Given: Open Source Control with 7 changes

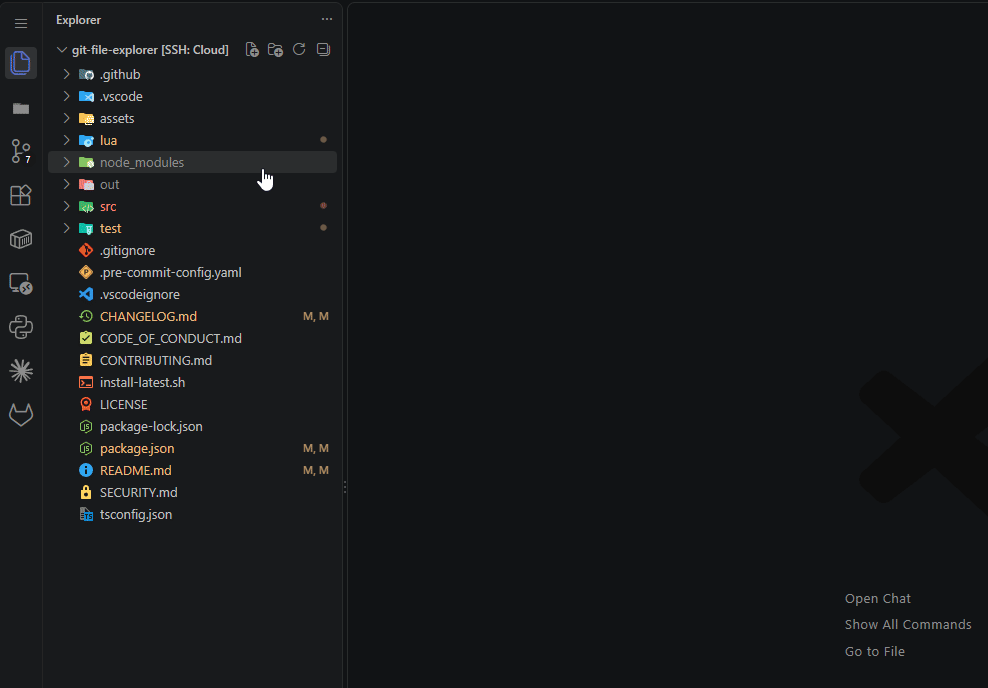Looking at the screenshot, I should (x=21, y=151).
